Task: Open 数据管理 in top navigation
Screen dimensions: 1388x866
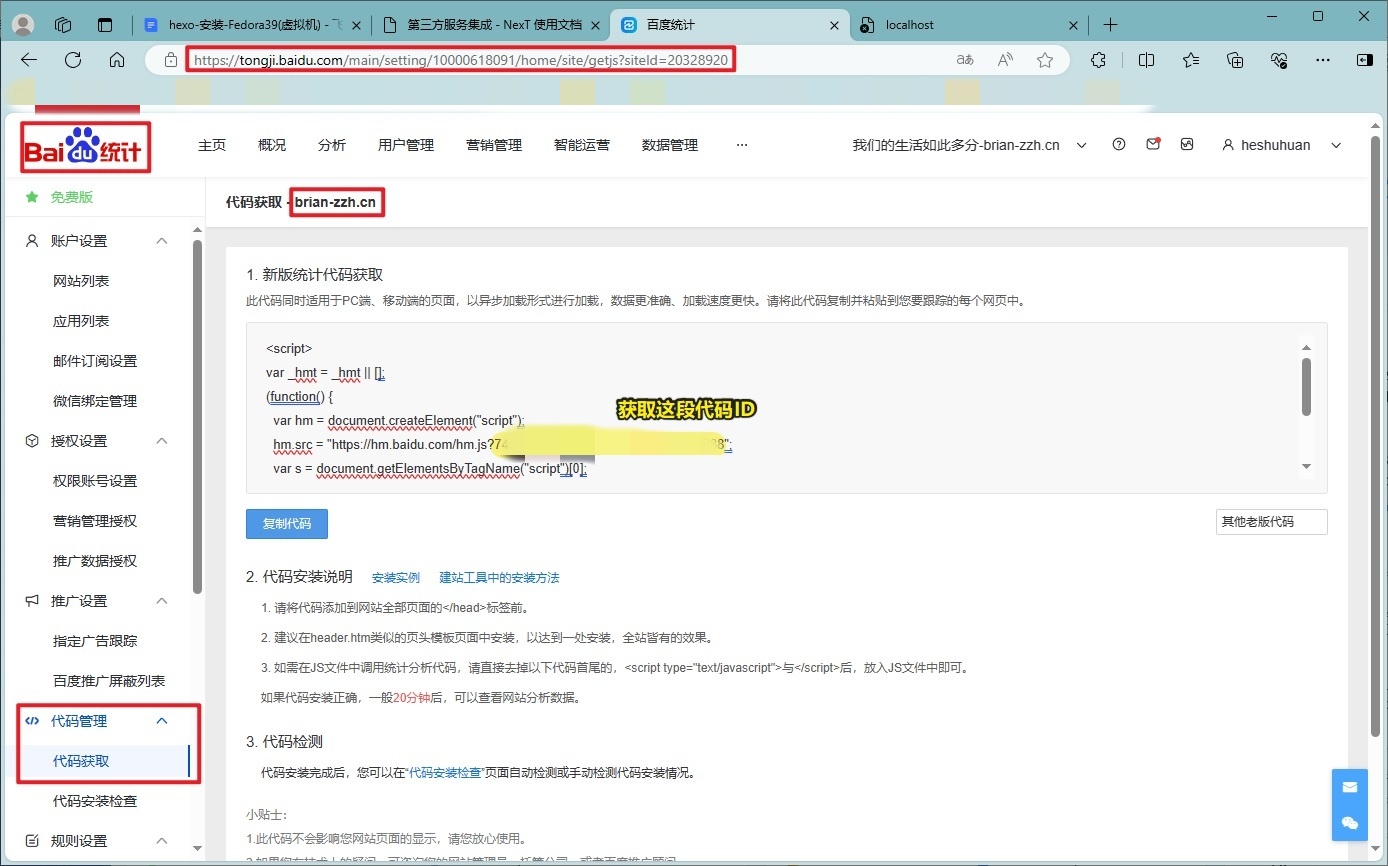Action: point(670,145)
